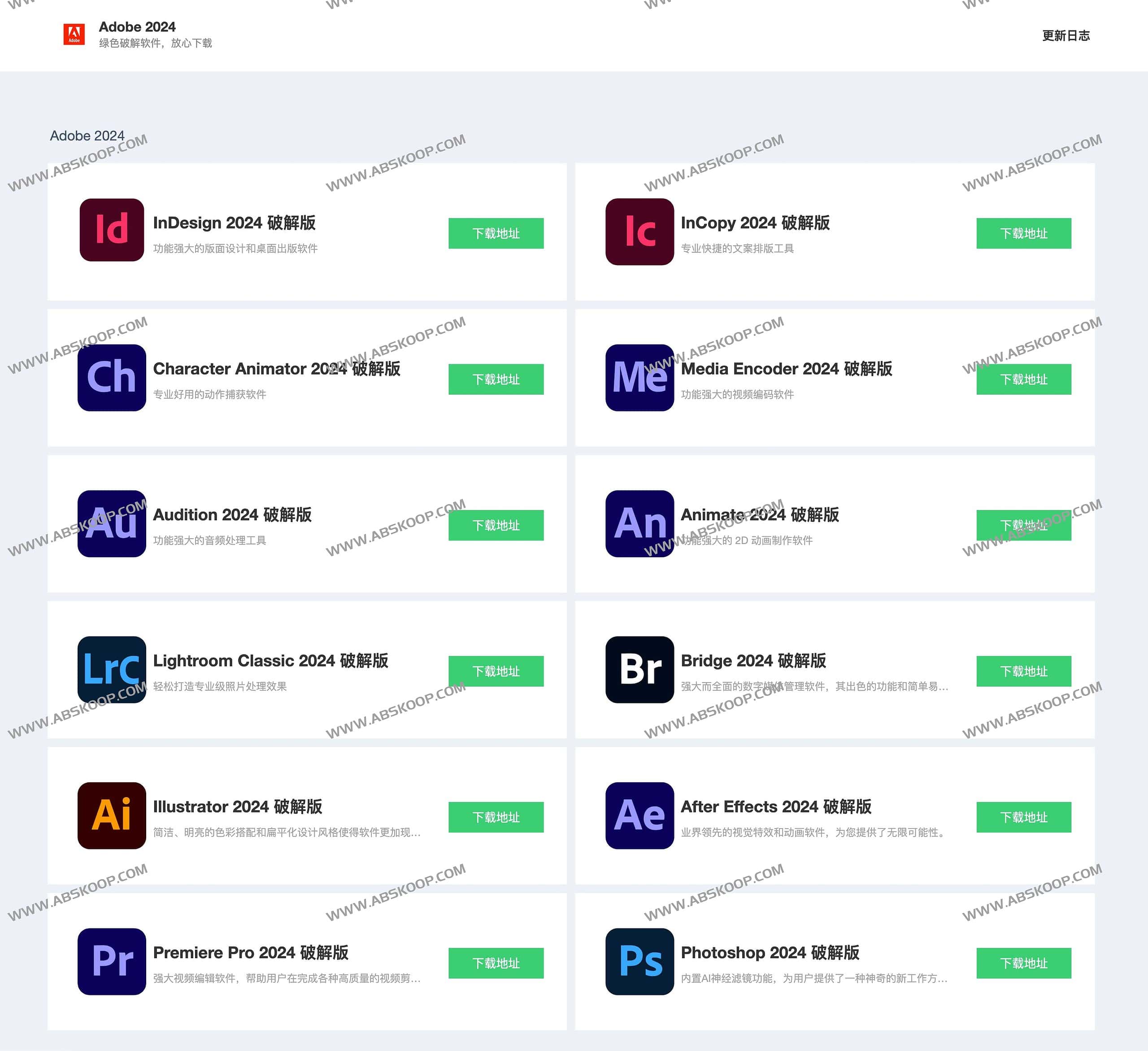Click description 专业快捷的文案排版工具
1148x1051 pixels.
(737, 249)
